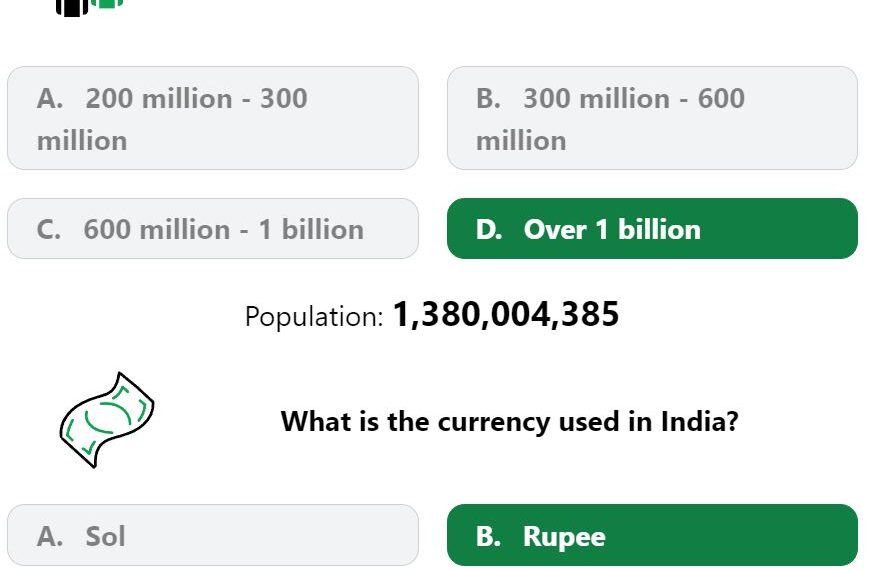
Task: Click the letter C. before 600 million
Action: tap(49, 230)
